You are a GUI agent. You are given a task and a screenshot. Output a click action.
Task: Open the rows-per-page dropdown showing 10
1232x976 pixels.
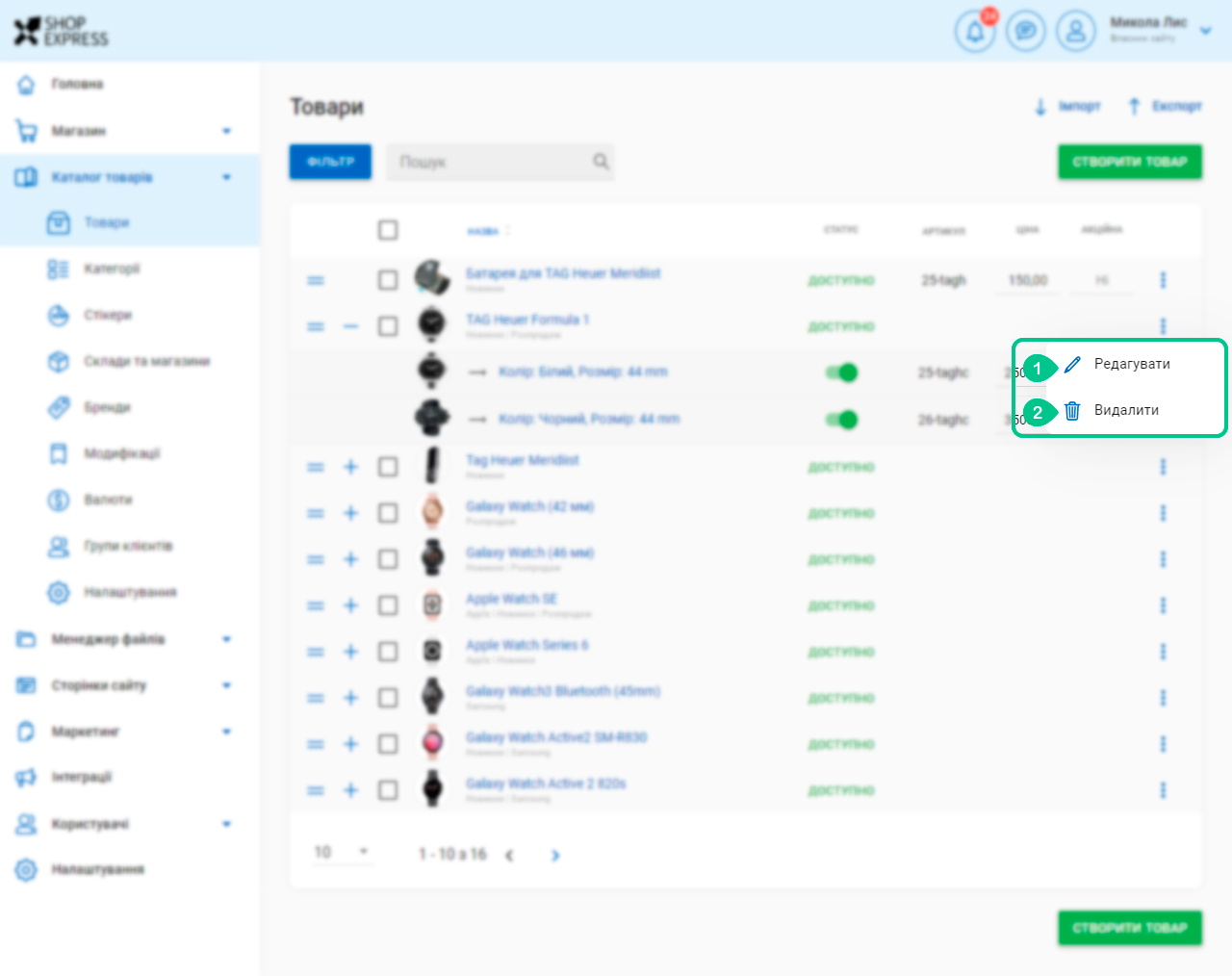(343, 852)
